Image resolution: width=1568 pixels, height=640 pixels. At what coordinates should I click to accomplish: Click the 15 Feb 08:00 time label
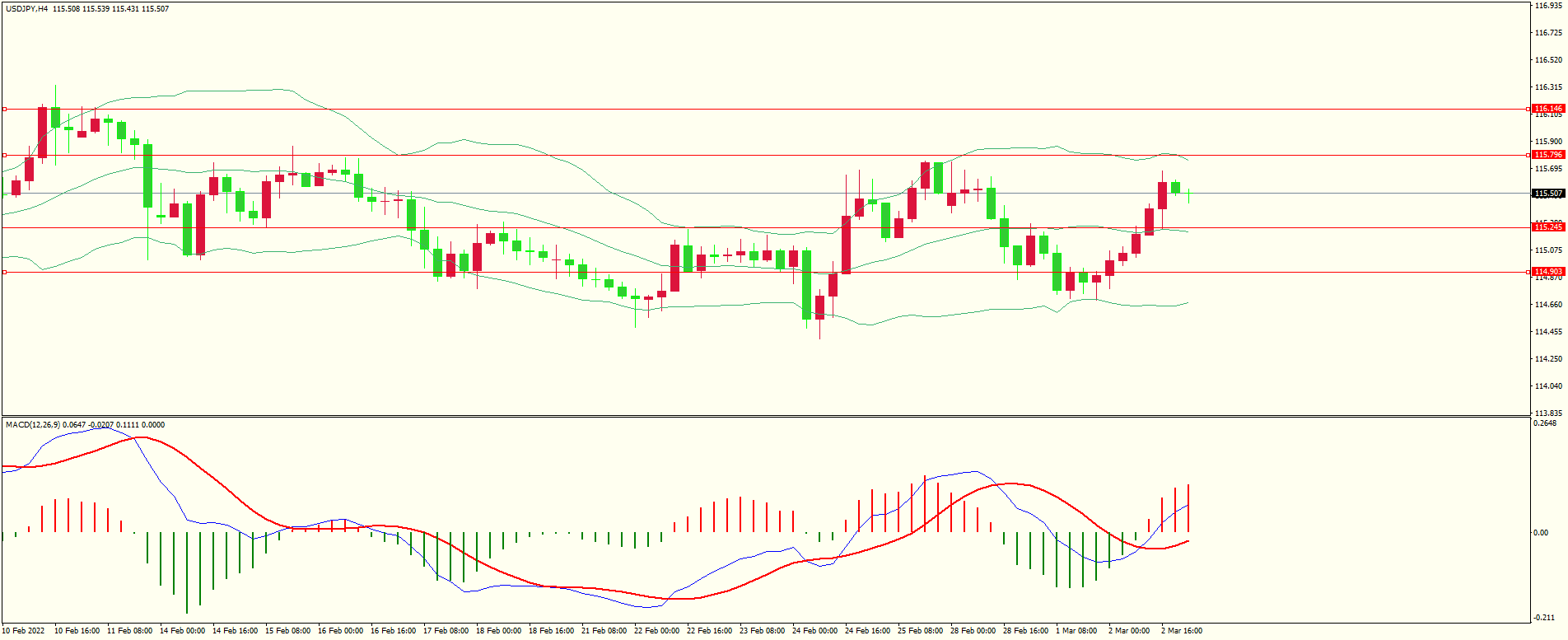tap(287, 631)
